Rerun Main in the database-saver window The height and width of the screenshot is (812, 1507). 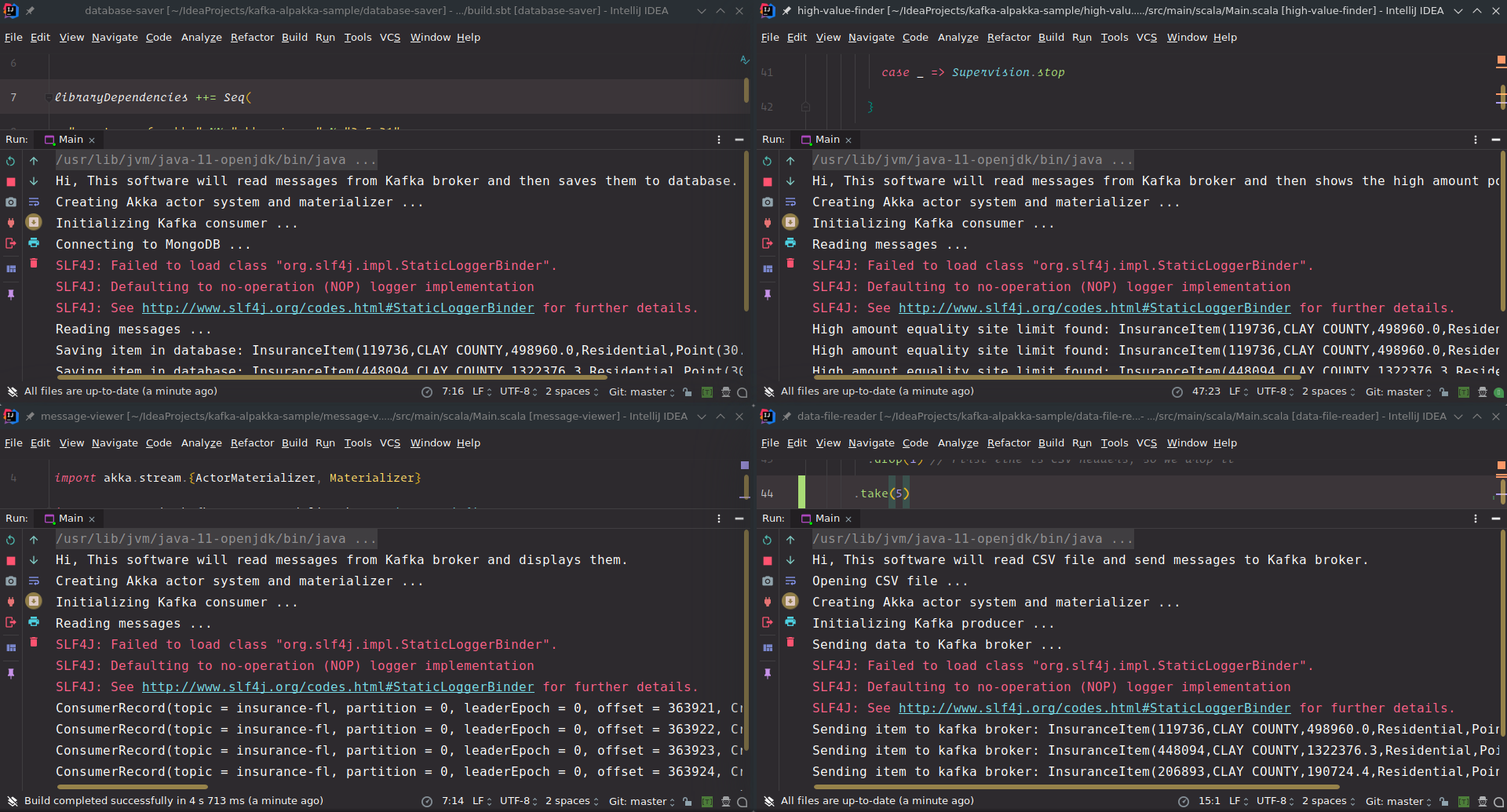pos(11,161)
